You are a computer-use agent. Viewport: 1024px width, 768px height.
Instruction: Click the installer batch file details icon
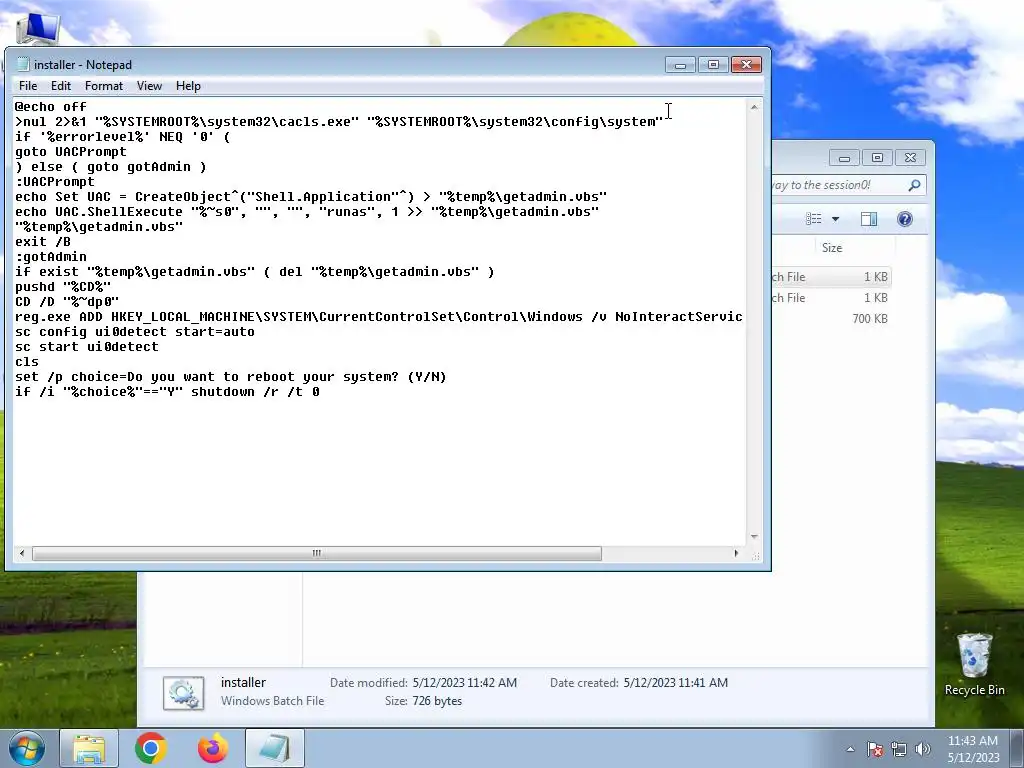[184, 693]
